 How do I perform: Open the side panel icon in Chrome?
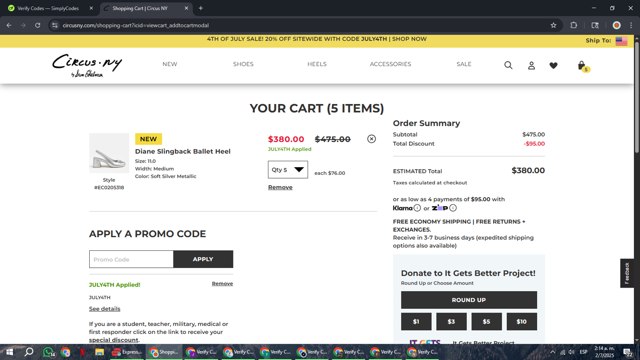pyautogui.click(x=595, y=25)
